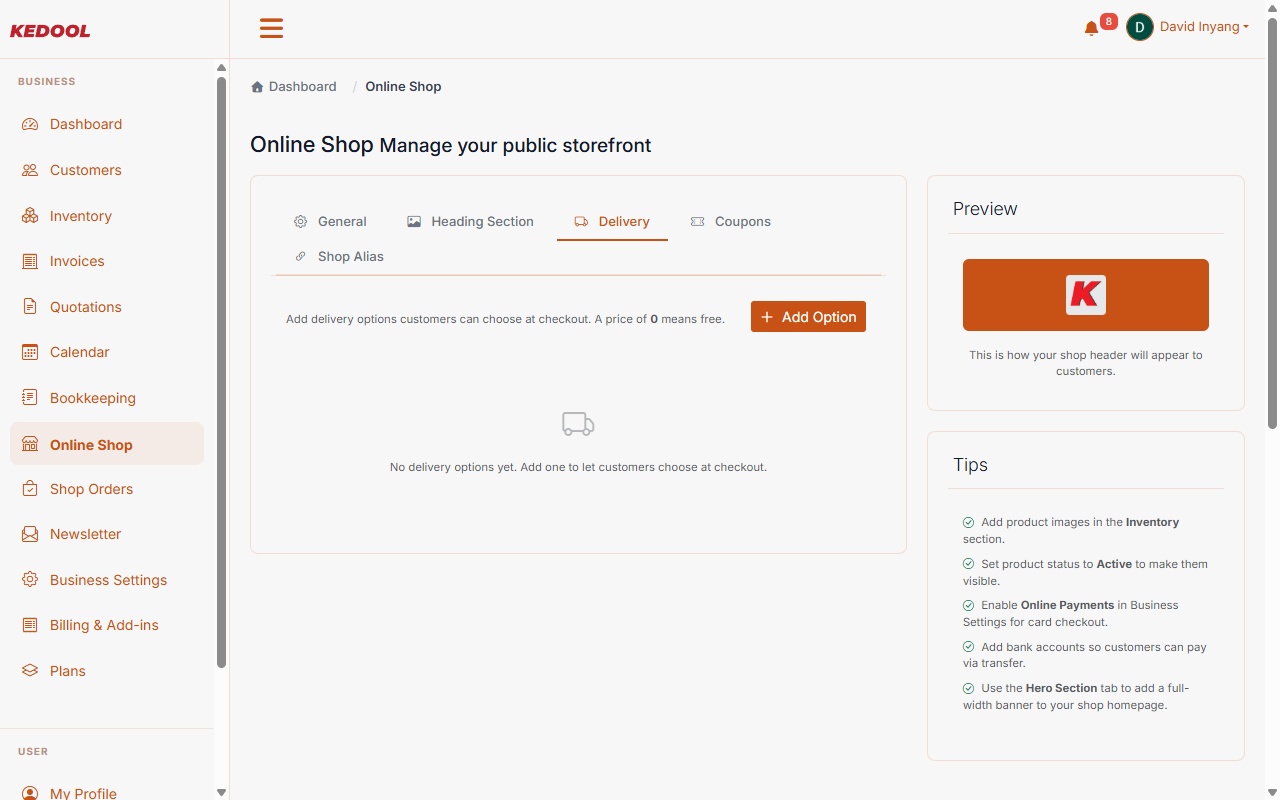Click the Quotations document icon
Image resolution: width=1280 pixels, height=800 pixels.
point(30,307)
